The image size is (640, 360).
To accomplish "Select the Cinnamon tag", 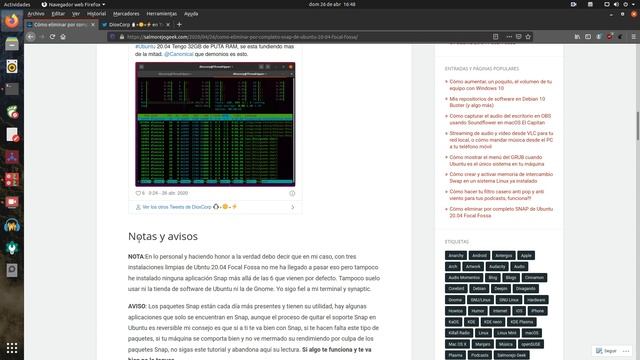I will coord(534,278).
